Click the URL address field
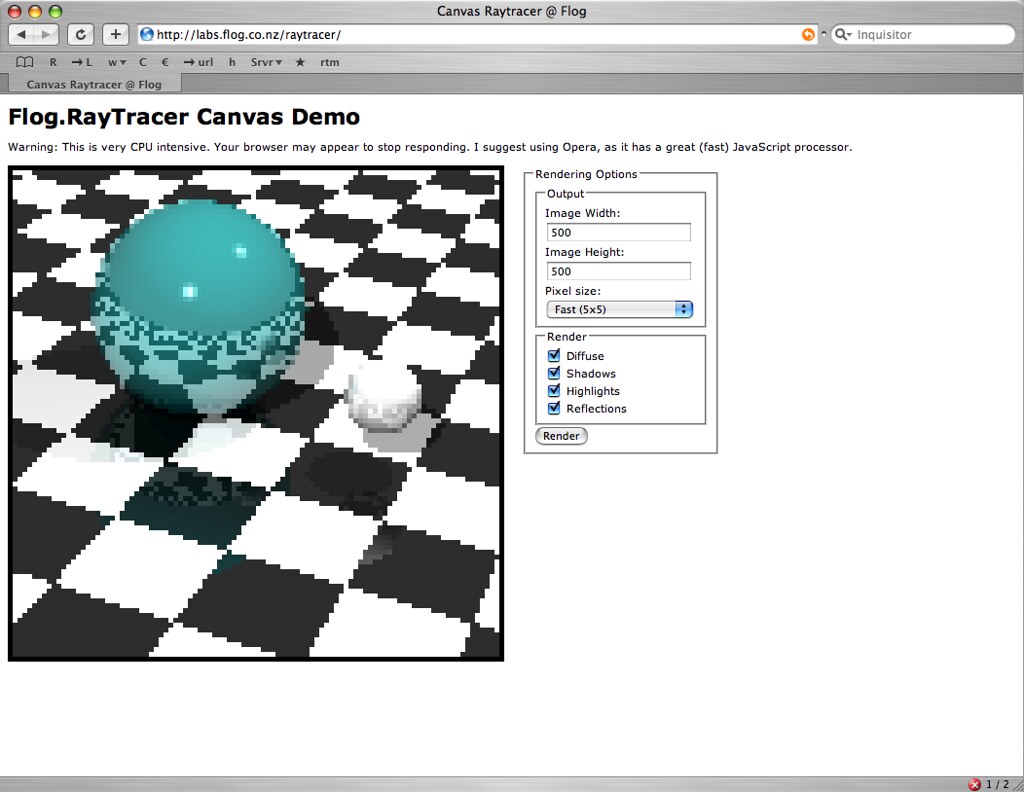This screenshot has height=792, width=1024. (477, 35)
